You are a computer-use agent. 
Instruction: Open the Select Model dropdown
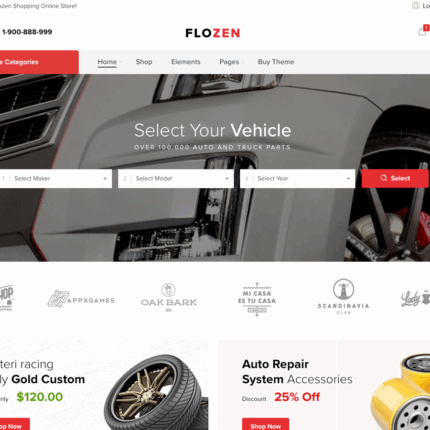point(176,179)
